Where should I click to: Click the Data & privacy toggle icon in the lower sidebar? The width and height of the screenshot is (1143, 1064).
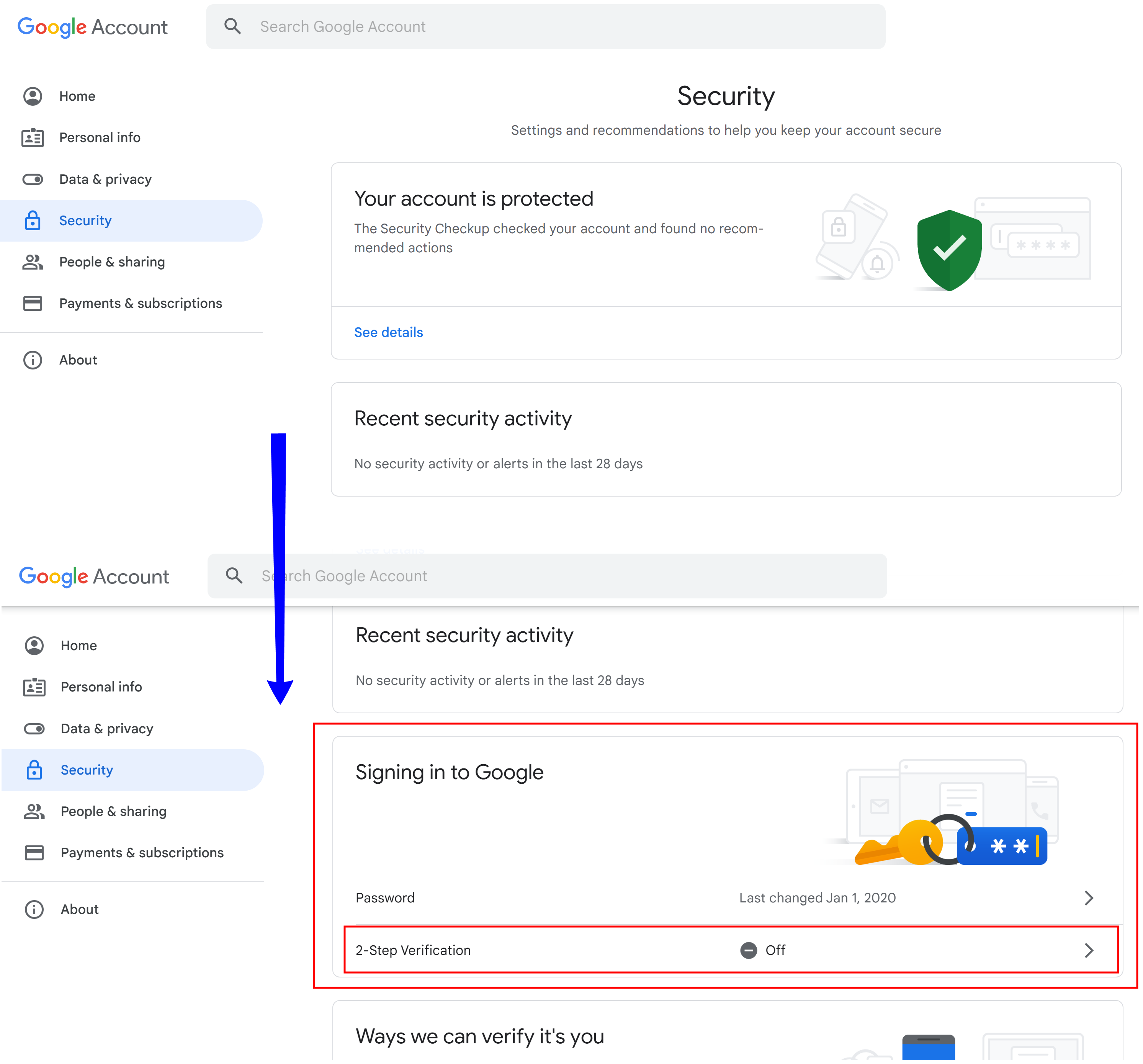tap(34, 729)
